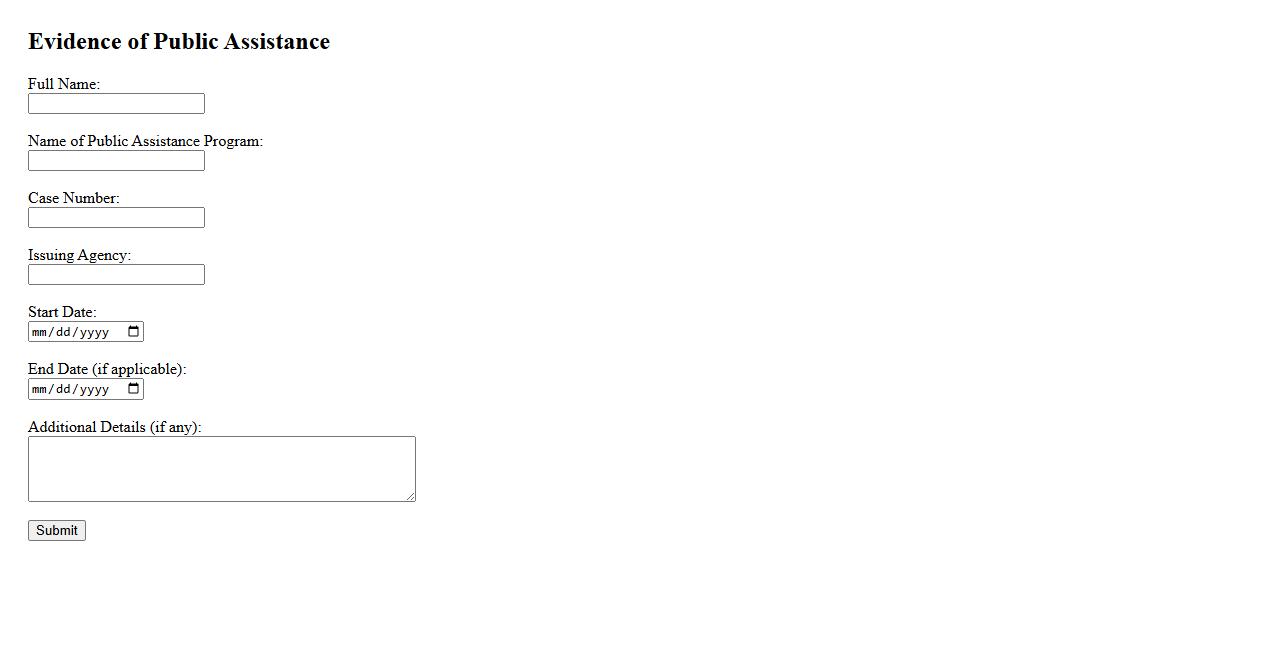Click the "Start Date:" label
This screenshot has width=1278, height=650.
coord(62,312)
